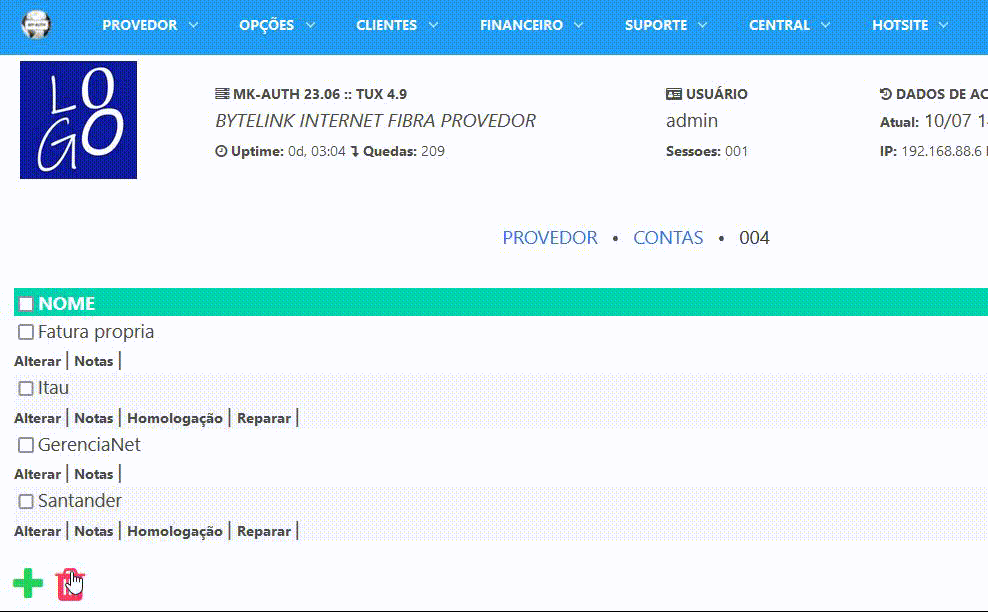
Task: Open the OPÇÕES dropdown menu
Action: pyautogui.click(x=277, y=25)
